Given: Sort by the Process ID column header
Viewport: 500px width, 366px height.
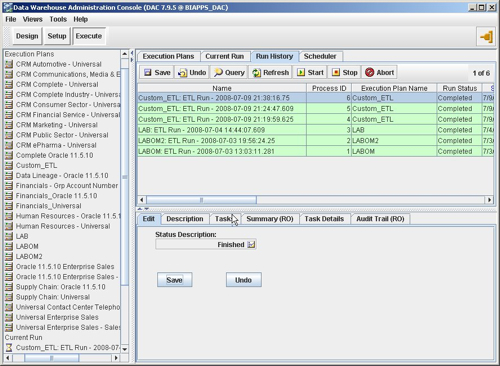Looking at the screenshot, I should coord(329,88).
